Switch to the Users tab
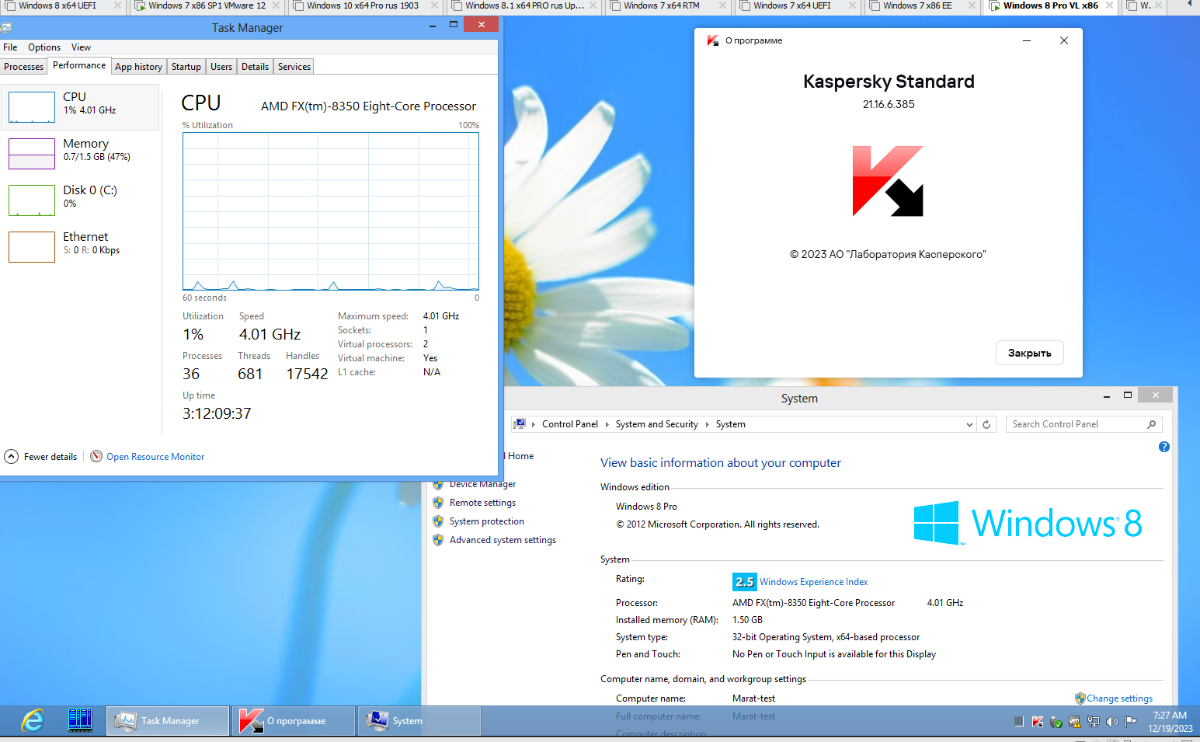 coord(221,67)
